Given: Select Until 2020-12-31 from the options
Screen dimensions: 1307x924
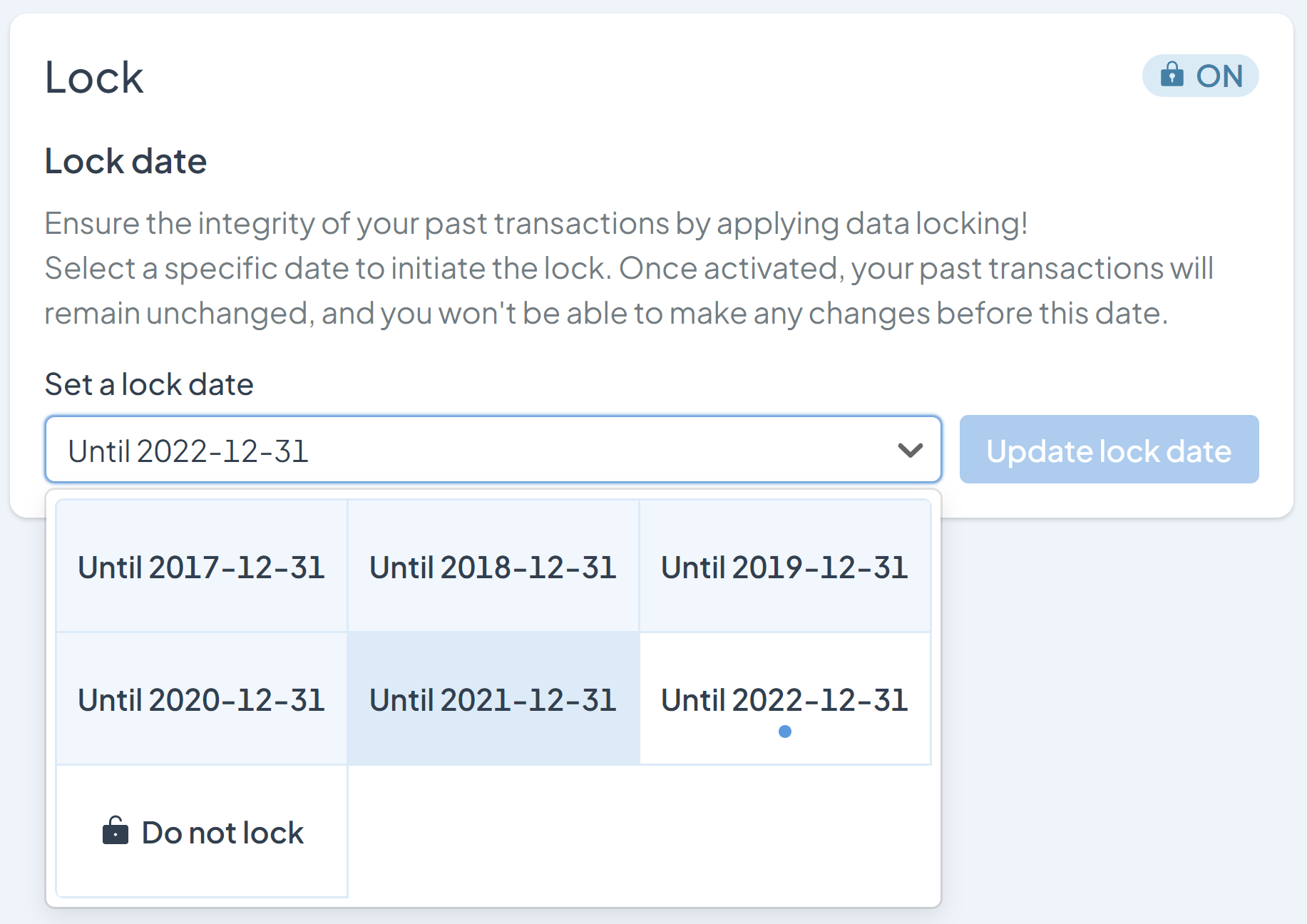Looking at the screenshot, I should [x=201, y=699].
